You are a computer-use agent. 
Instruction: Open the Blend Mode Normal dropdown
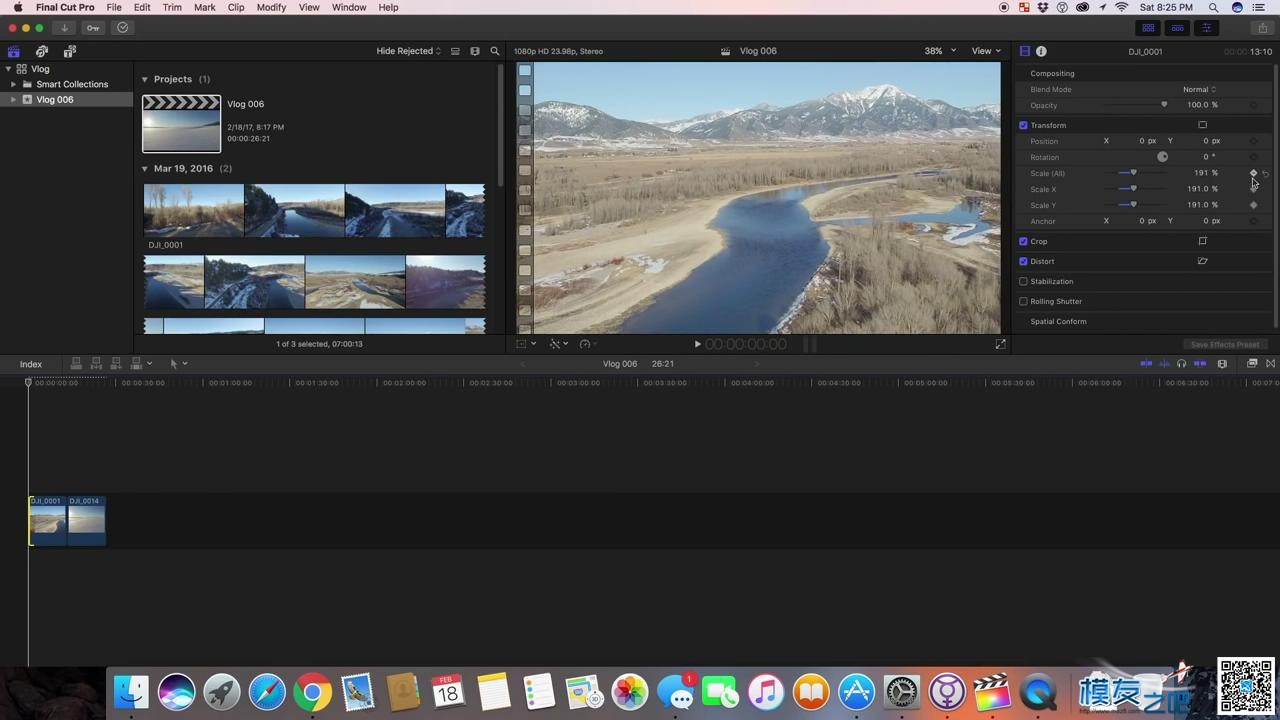point(1199,89)
